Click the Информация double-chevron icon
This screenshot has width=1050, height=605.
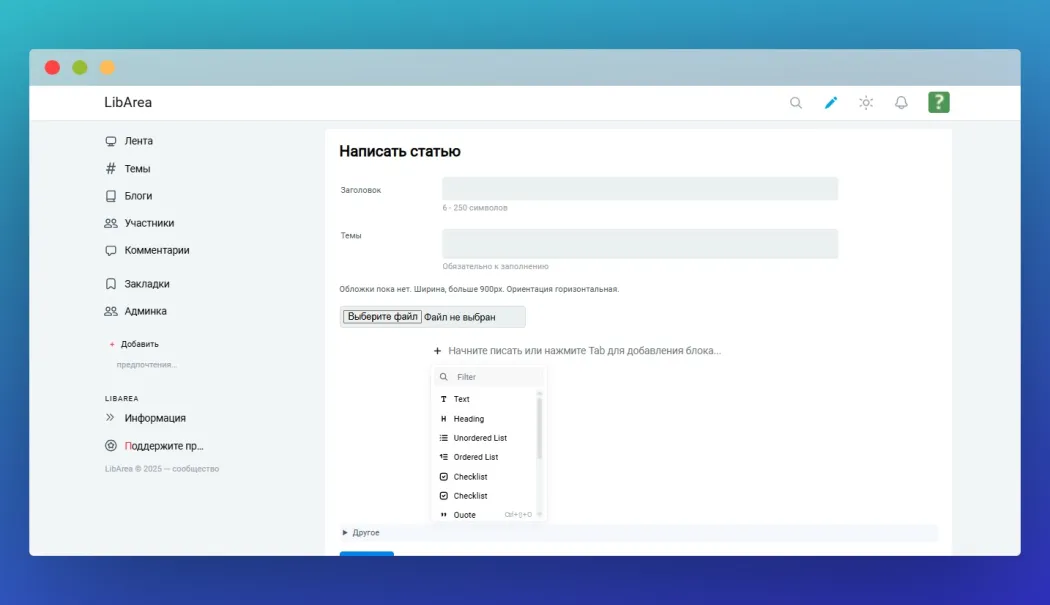(110, 417)
